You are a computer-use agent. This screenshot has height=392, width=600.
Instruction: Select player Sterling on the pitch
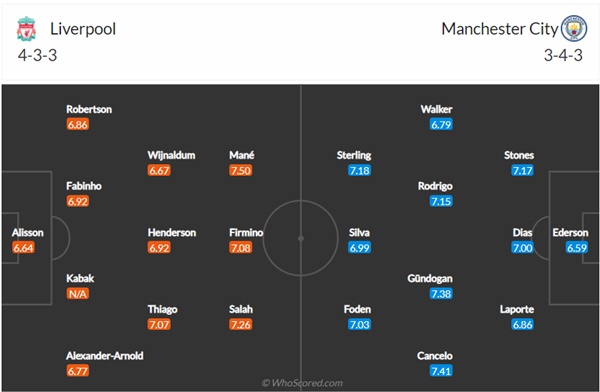[x=354, y=155]
